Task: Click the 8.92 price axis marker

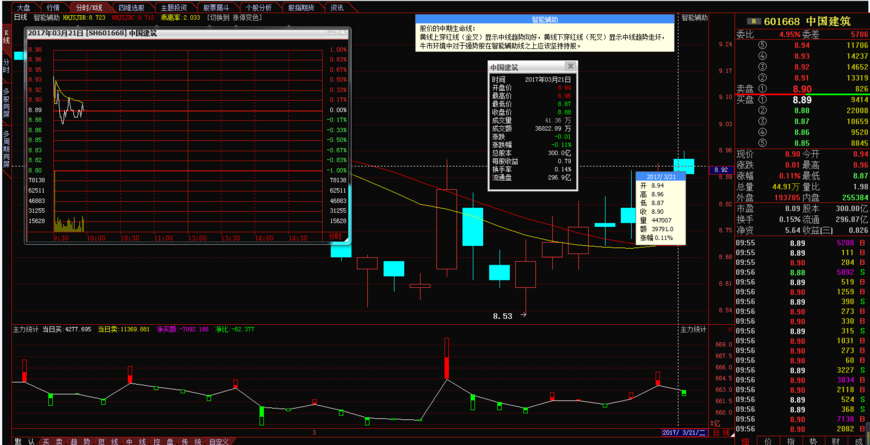Action: tap(721, 170)
